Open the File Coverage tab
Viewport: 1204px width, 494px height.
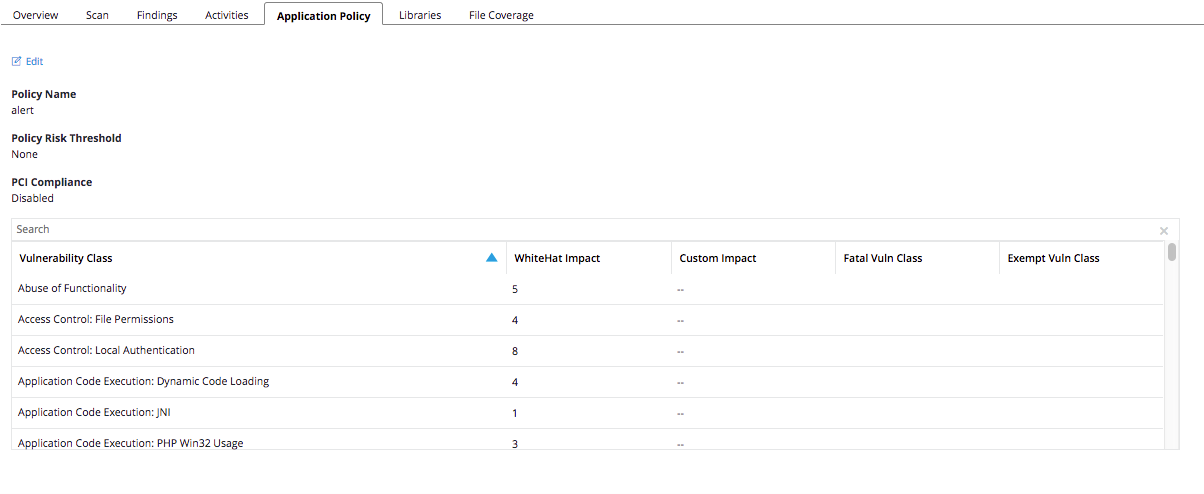tap(501, 15)
